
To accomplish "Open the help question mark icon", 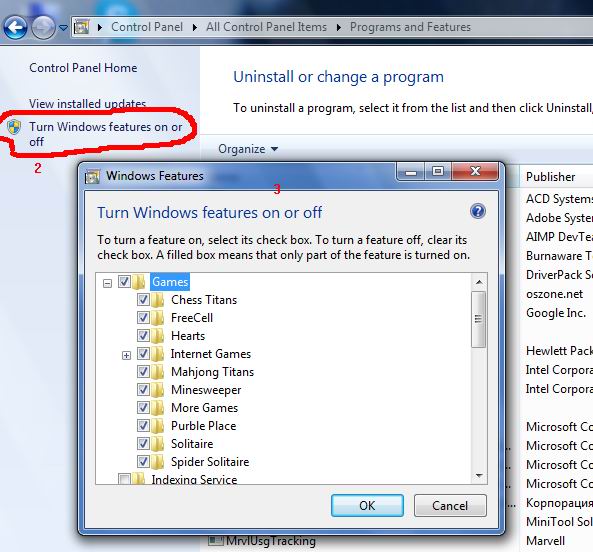I will coord(478,211).
